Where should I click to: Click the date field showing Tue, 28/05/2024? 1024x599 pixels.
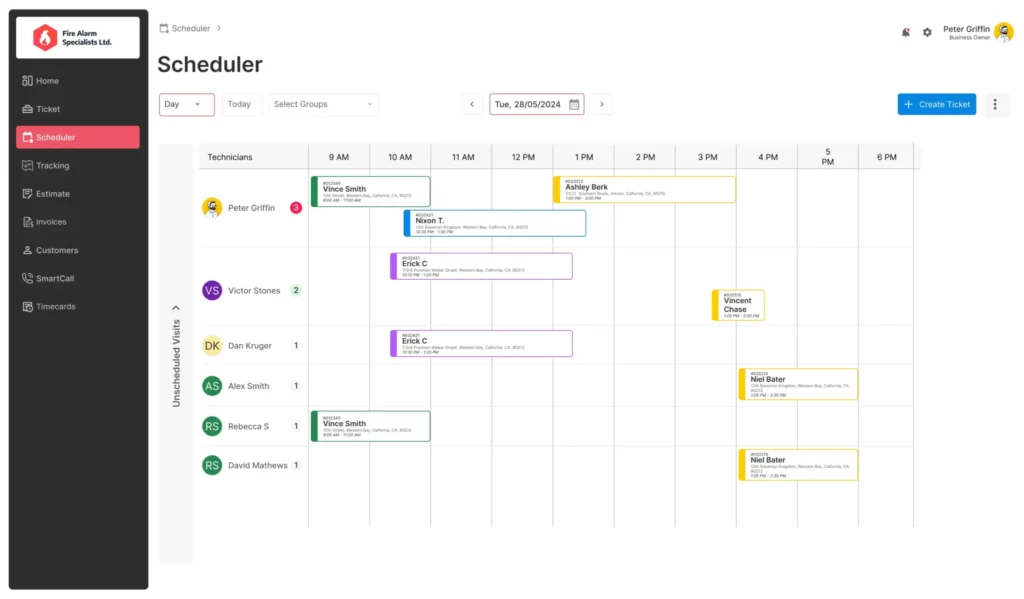527,104
